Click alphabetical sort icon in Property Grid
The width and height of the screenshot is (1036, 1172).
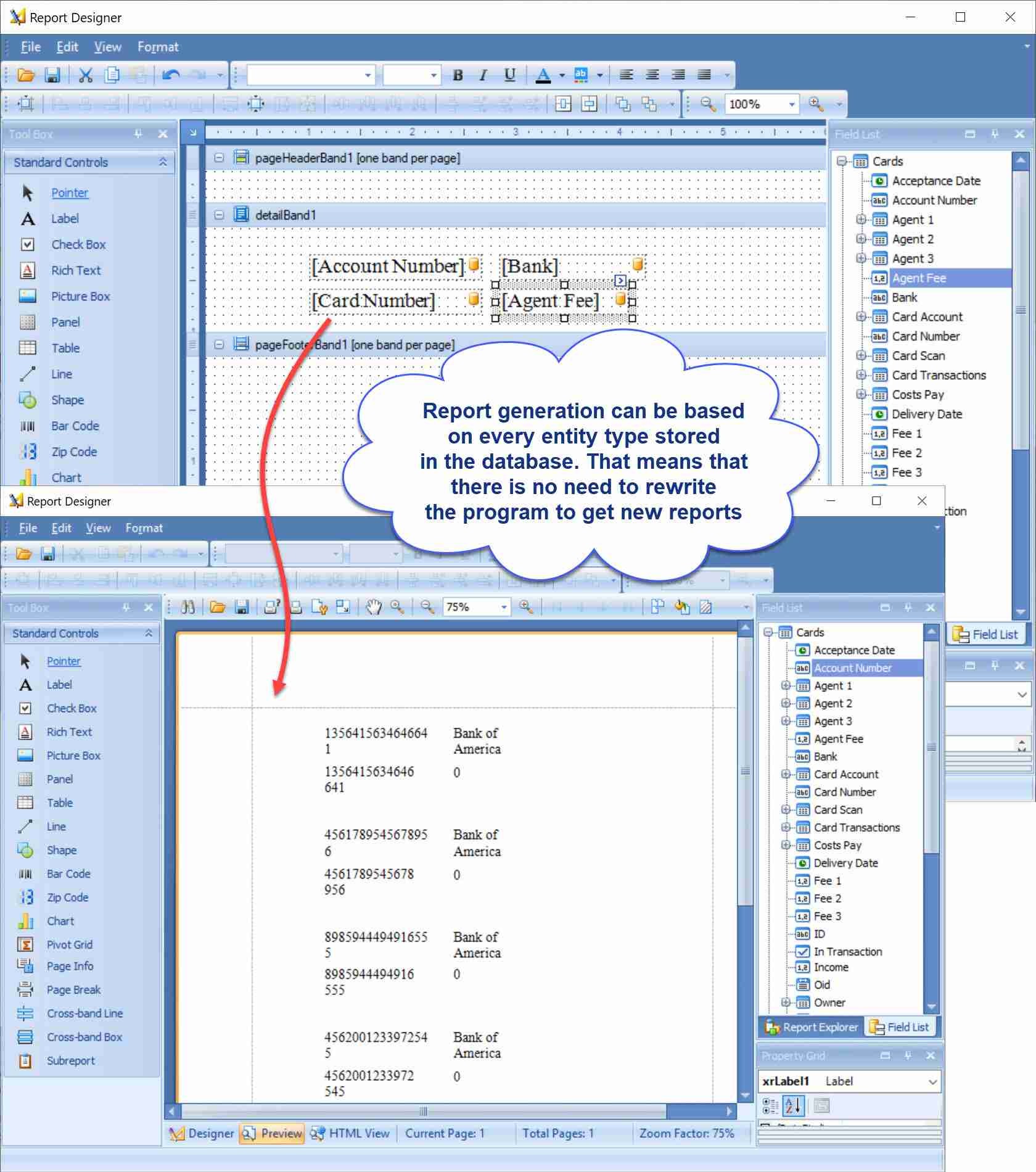pyautogui.click(x=793, y=1105)
